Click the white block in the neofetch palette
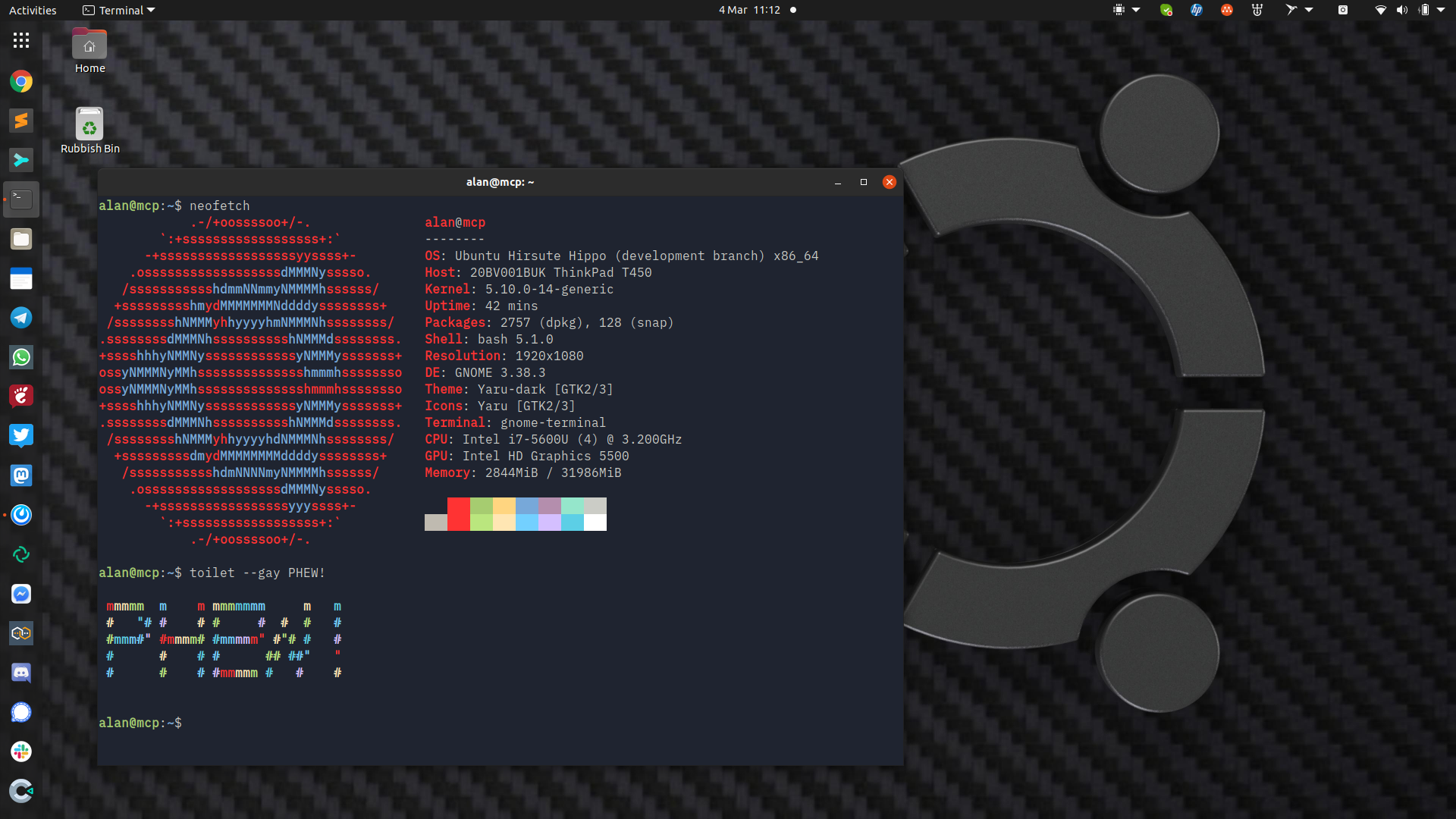 [595, 522]
